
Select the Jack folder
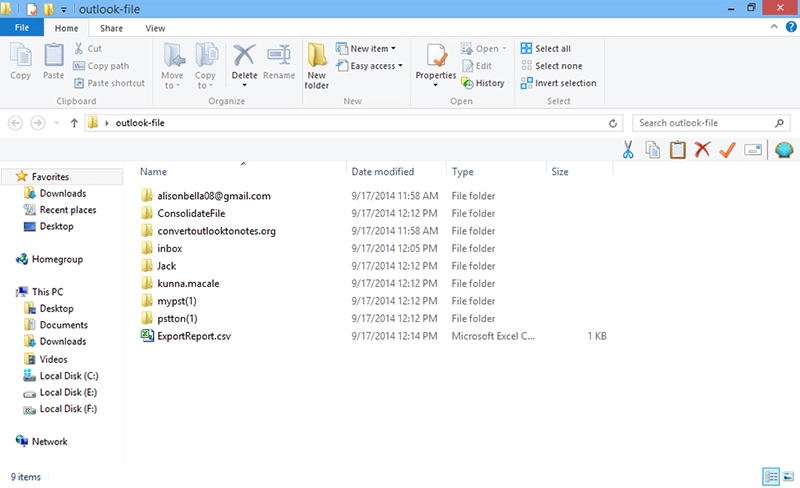(166, 266)
